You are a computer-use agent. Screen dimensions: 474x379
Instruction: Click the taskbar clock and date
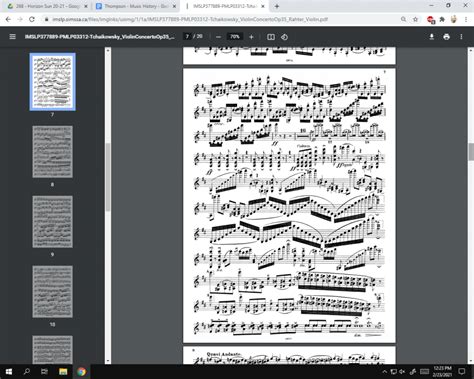tap(442, 371)
